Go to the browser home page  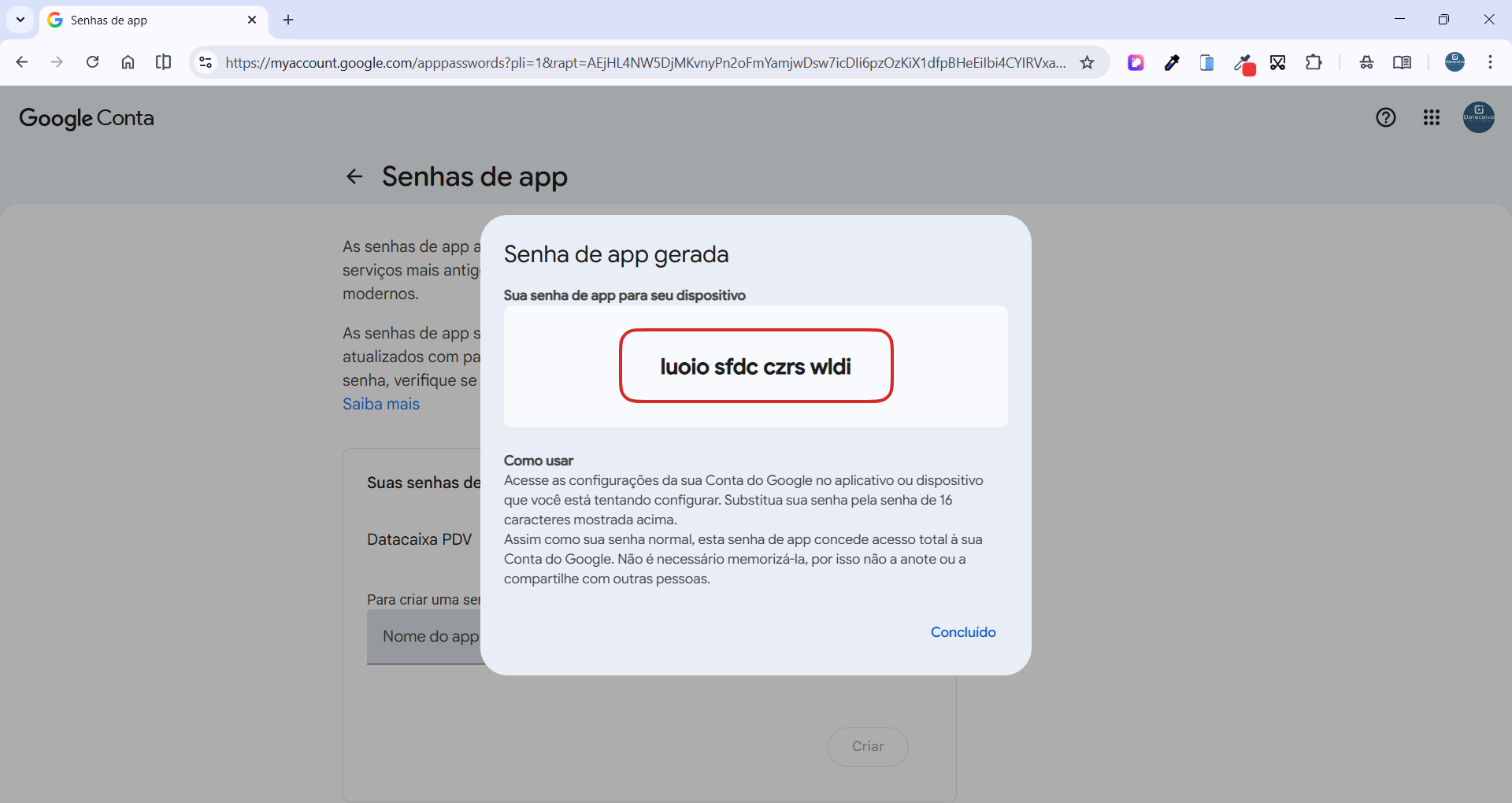(x=128, y=62)
